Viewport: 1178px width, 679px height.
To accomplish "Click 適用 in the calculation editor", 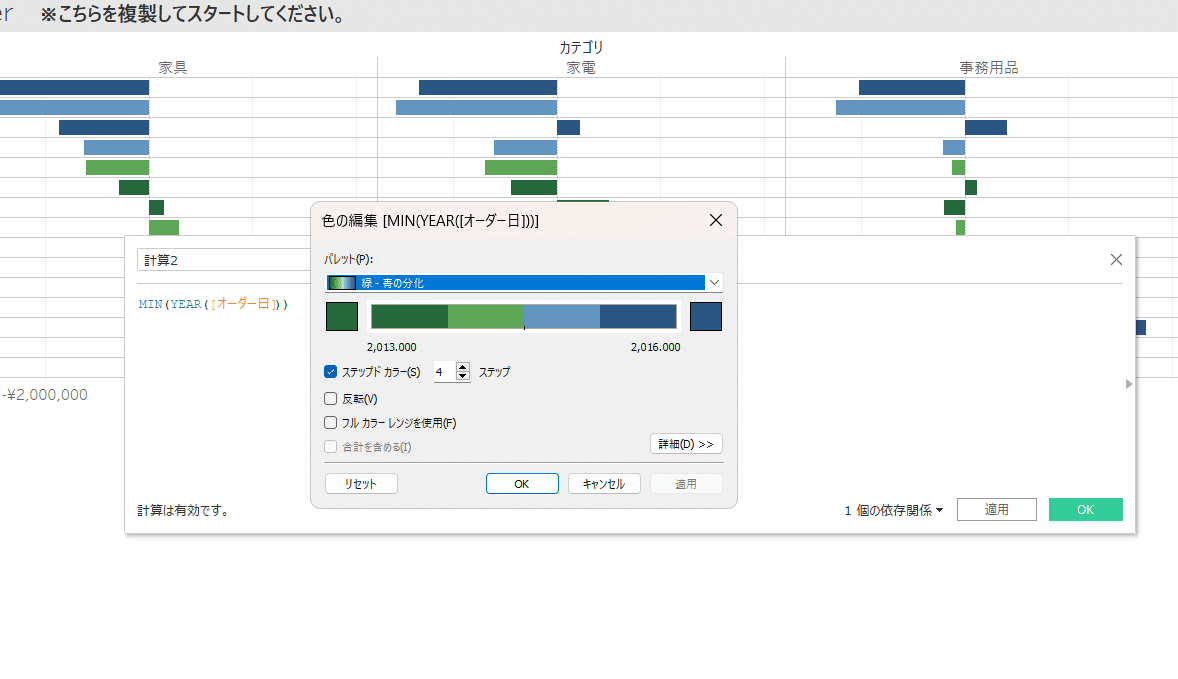I will [996, 509].
